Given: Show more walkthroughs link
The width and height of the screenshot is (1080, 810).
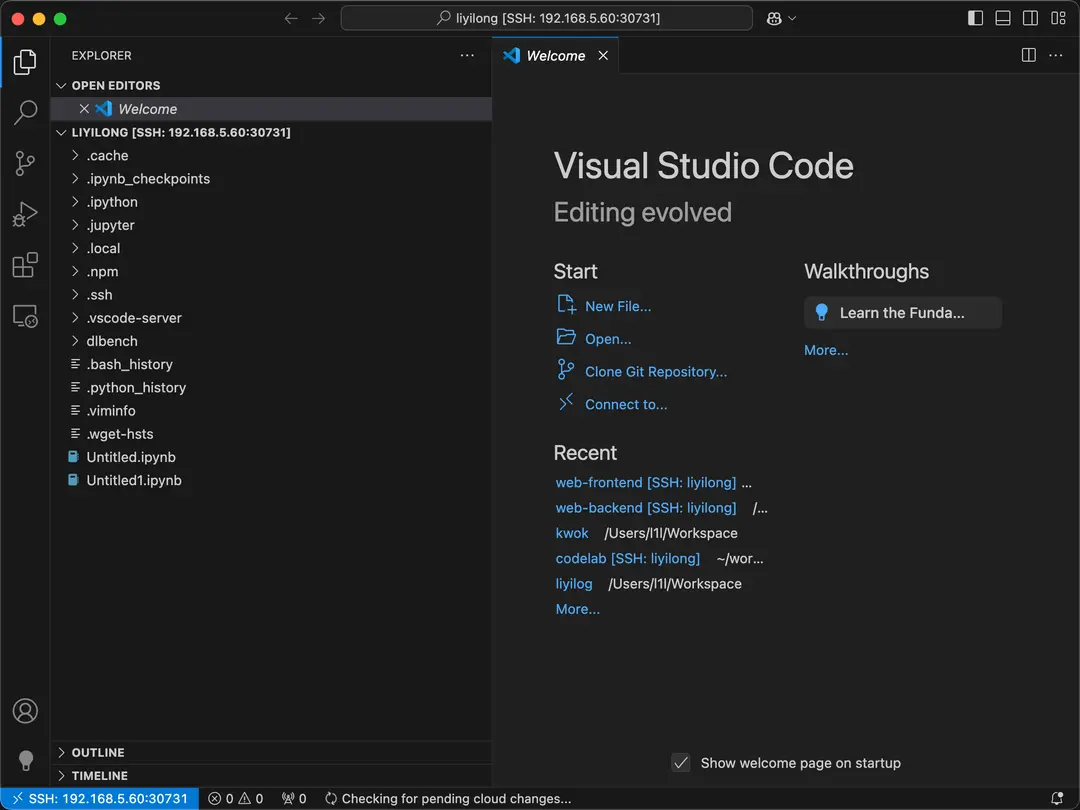Looking at the screenshot, I should pyautogui.click(x=826, y=350).
